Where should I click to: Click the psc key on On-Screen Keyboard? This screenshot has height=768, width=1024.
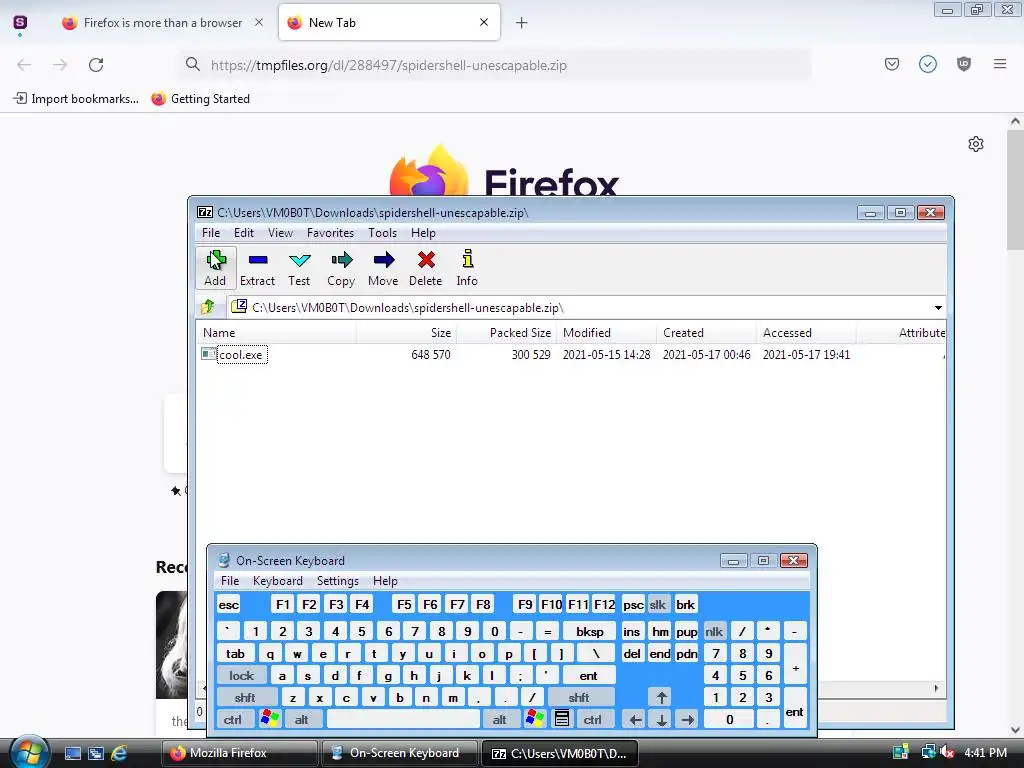(x=633, y=605)
